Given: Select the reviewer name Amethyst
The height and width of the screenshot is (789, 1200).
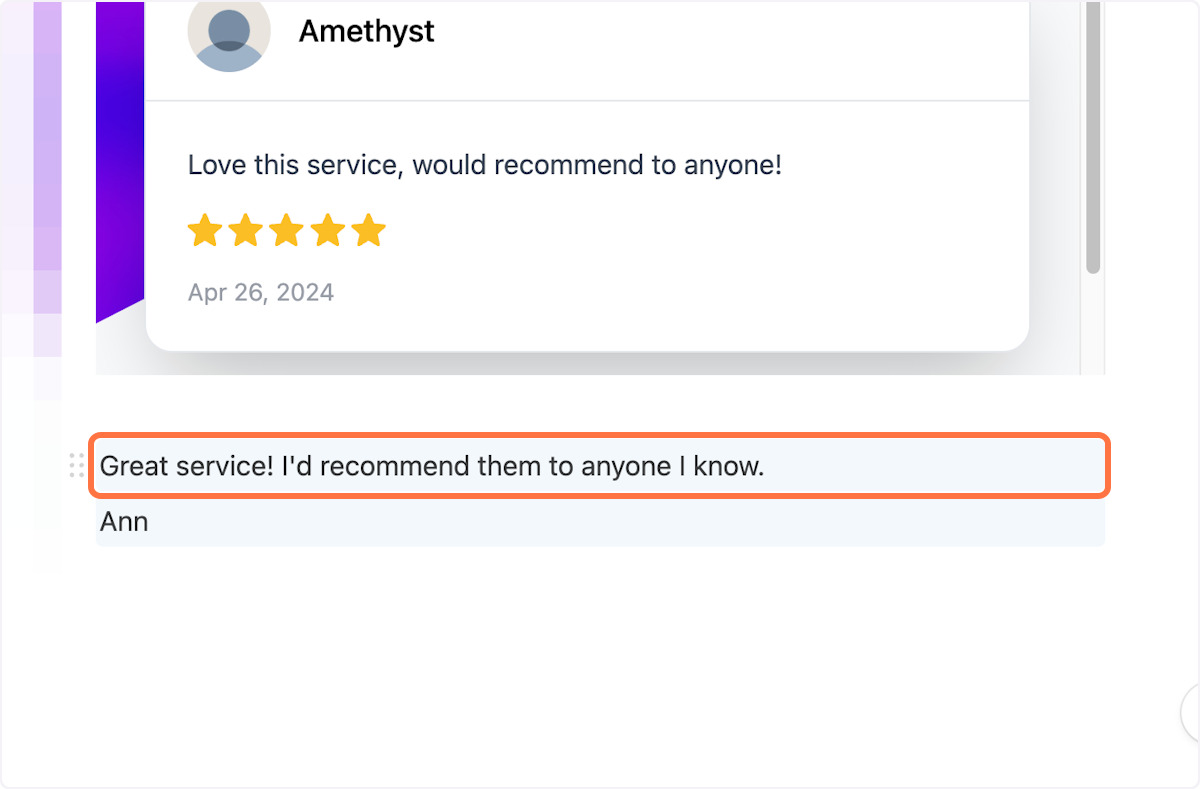Looking at the screenshot, I should (366, 31).
